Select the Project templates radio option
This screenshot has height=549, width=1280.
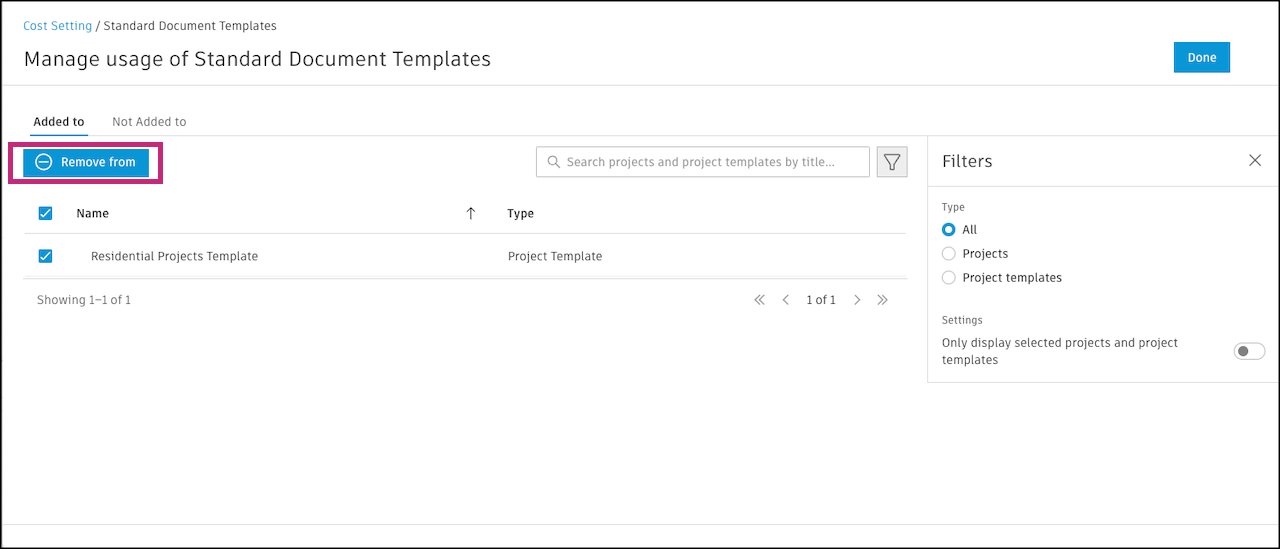point(949,278)
